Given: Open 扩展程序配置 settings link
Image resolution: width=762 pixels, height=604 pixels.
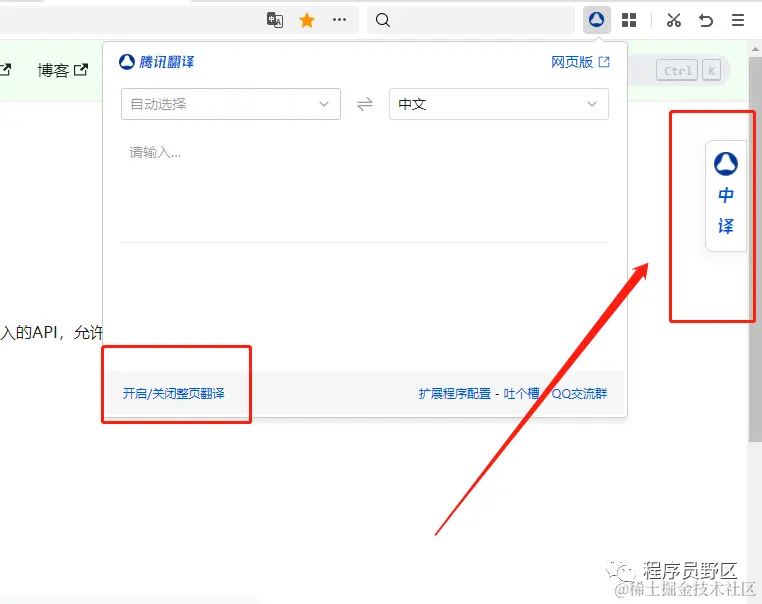Looking at the screenshot, I should tap(454, 394).
